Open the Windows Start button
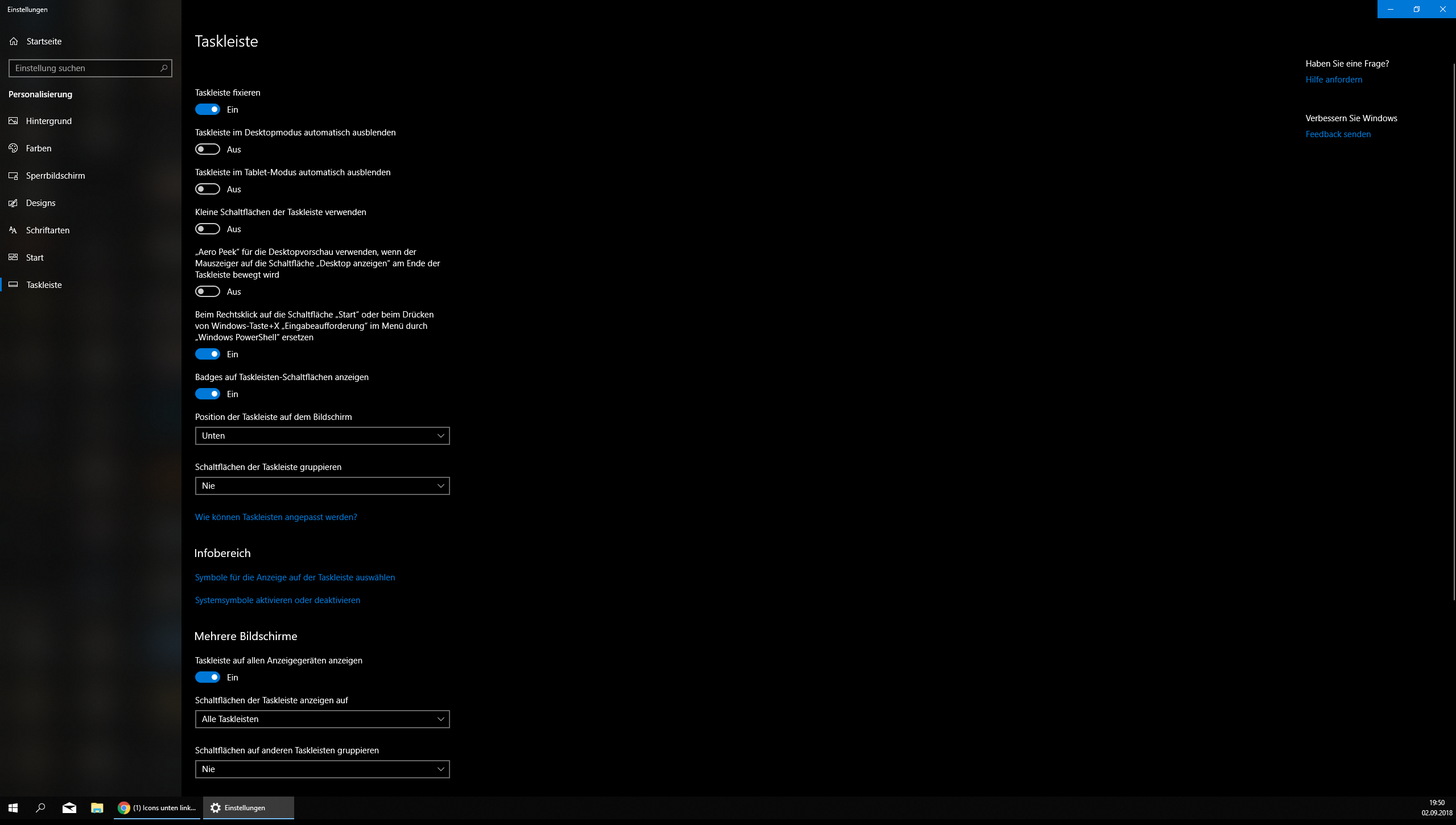The width and height of the screenshot is (1456, 825). coord(13,808)
